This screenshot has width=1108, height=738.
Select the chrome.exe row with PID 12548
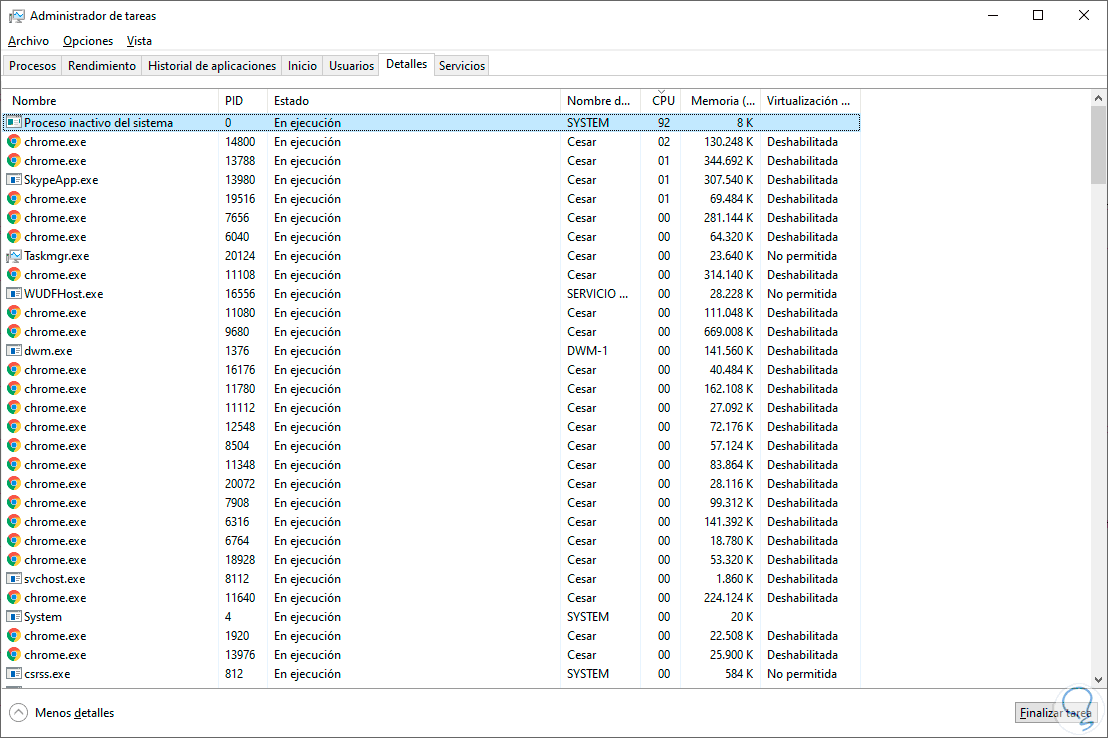[x=432, y=426]
